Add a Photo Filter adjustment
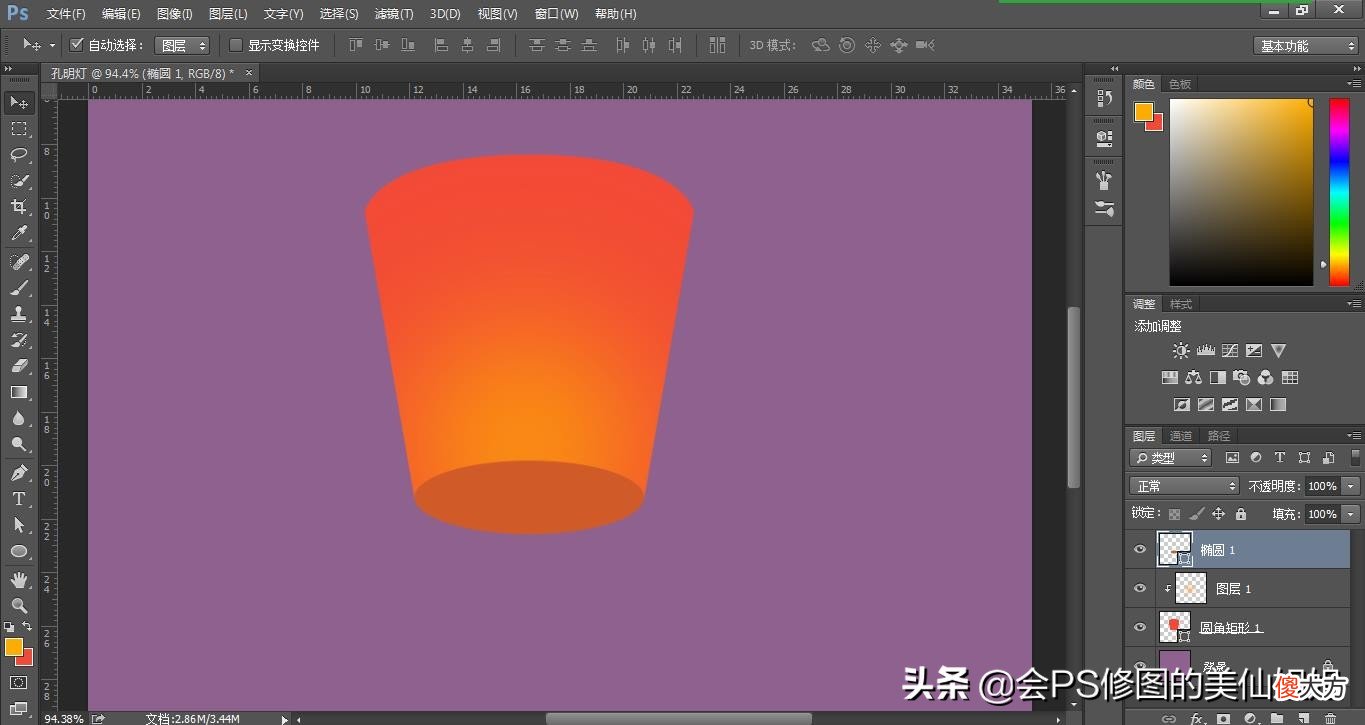 1242,378
